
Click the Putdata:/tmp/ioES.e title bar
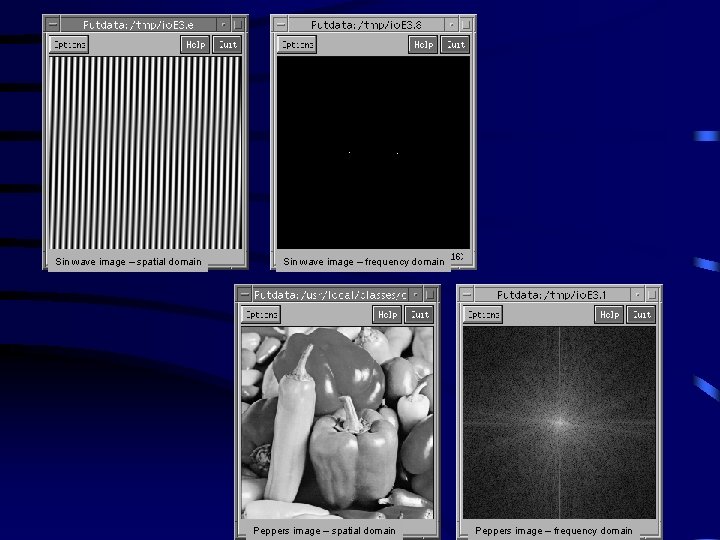(x=138, y=24)
